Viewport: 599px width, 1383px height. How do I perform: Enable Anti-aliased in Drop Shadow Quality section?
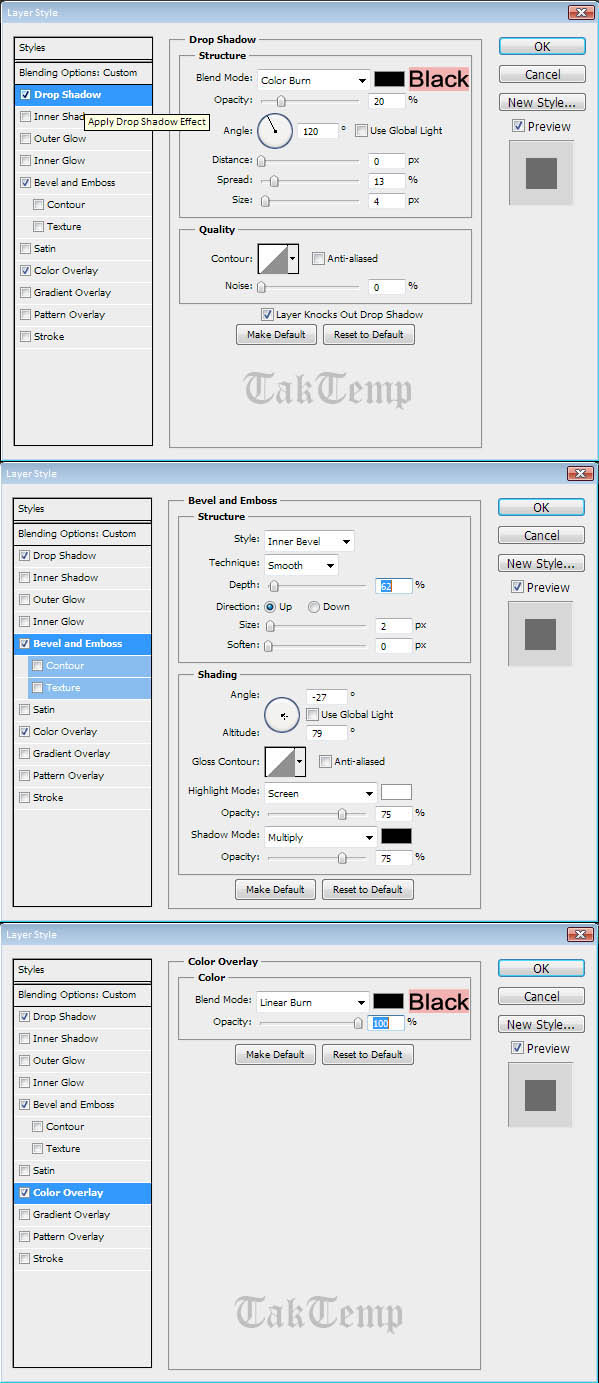click(x=318, y=258)
